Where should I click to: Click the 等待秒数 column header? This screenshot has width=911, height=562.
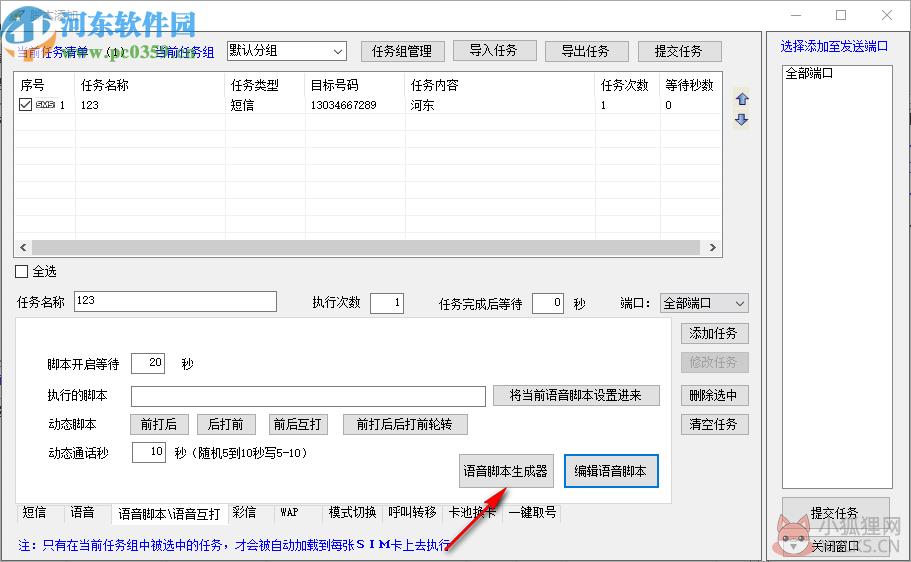tap(691, 85)
